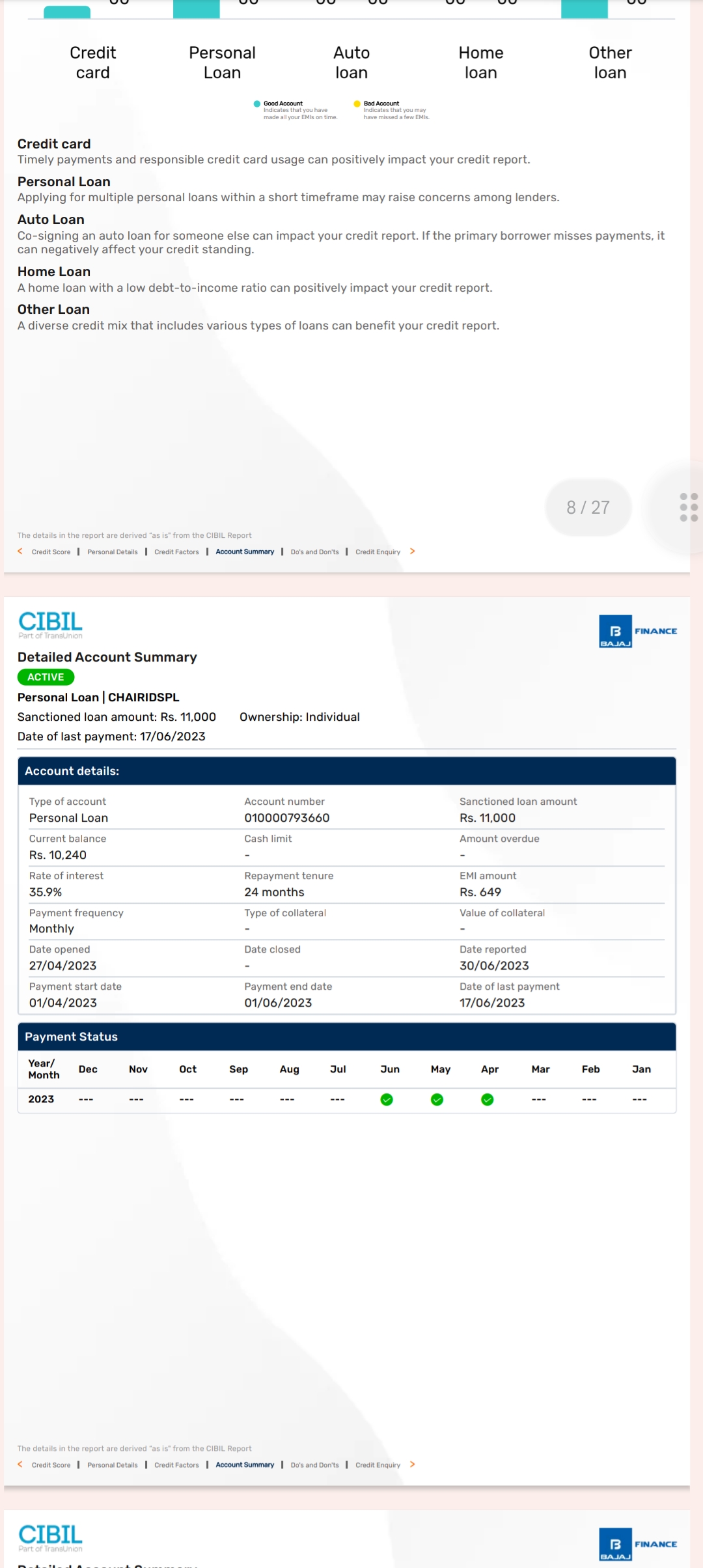Go to Do's and Don'ts below Payment Status table
Viewport: 703px width, 1568px height.
tap(314, 1465)
